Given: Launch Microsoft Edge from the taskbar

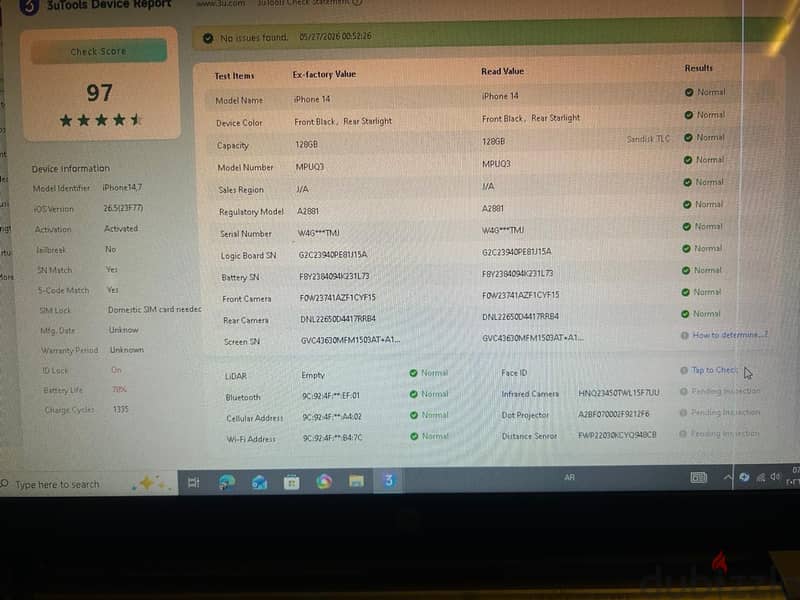Looking at the screenshot, I should click(227, 482).
